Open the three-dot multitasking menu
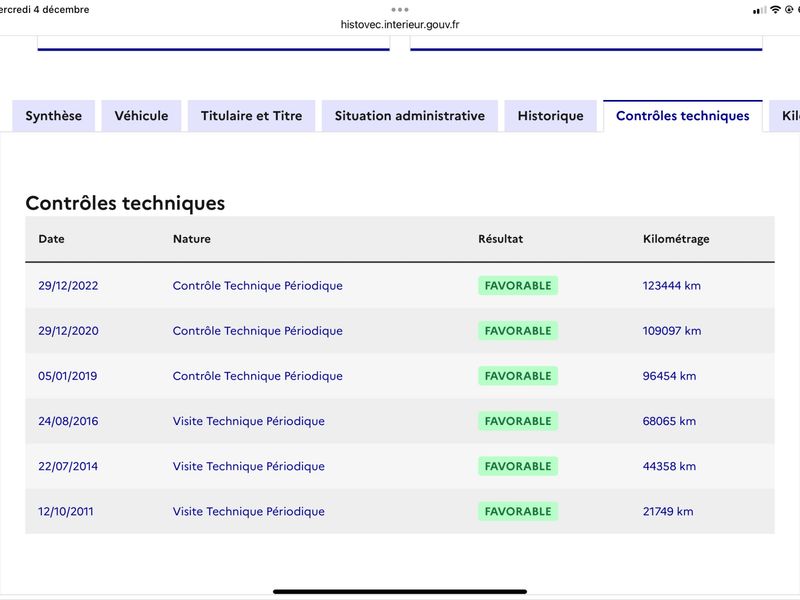The height and width of the screenshot is (600, 800). (x=399, y=9)
